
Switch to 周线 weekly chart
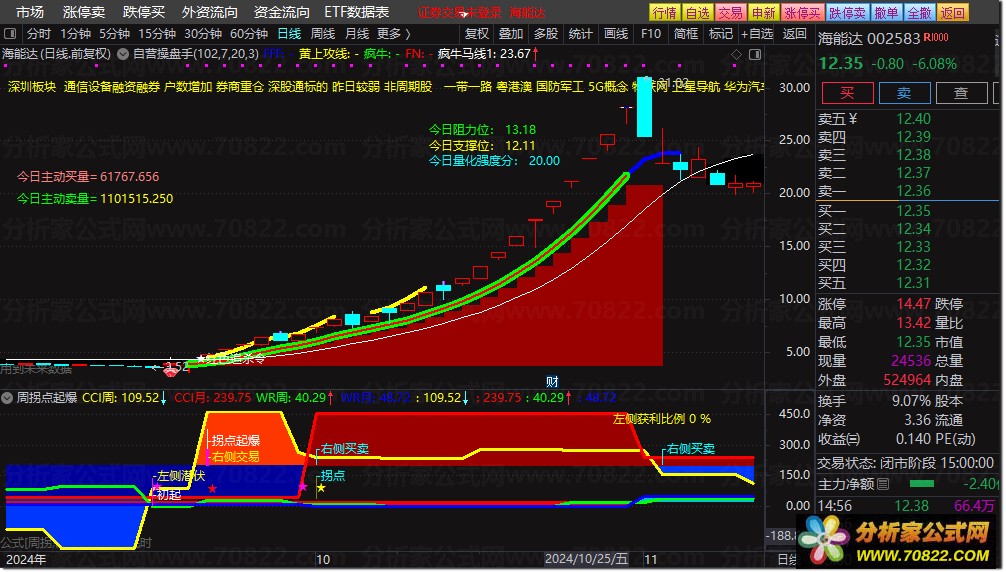pyautogui.click(x=323, y=33)
